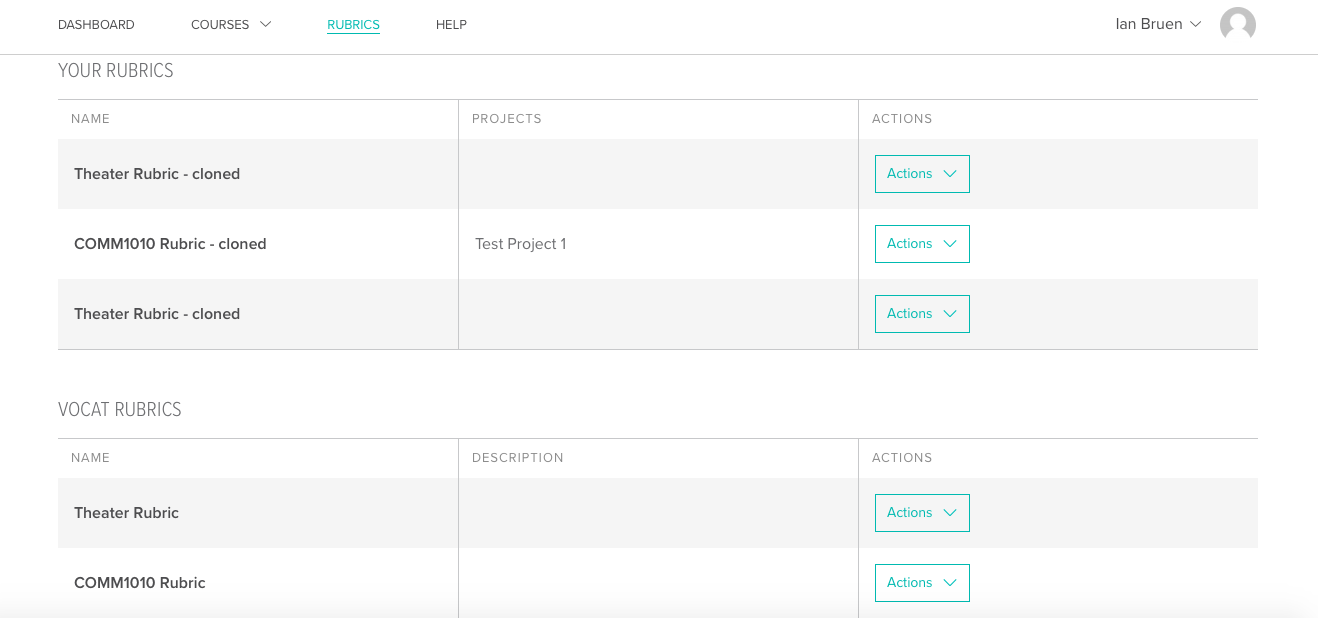1318x618 pixels.
Task: Click the YOUR RUBRICS section heading
Action: click(116, 71)
